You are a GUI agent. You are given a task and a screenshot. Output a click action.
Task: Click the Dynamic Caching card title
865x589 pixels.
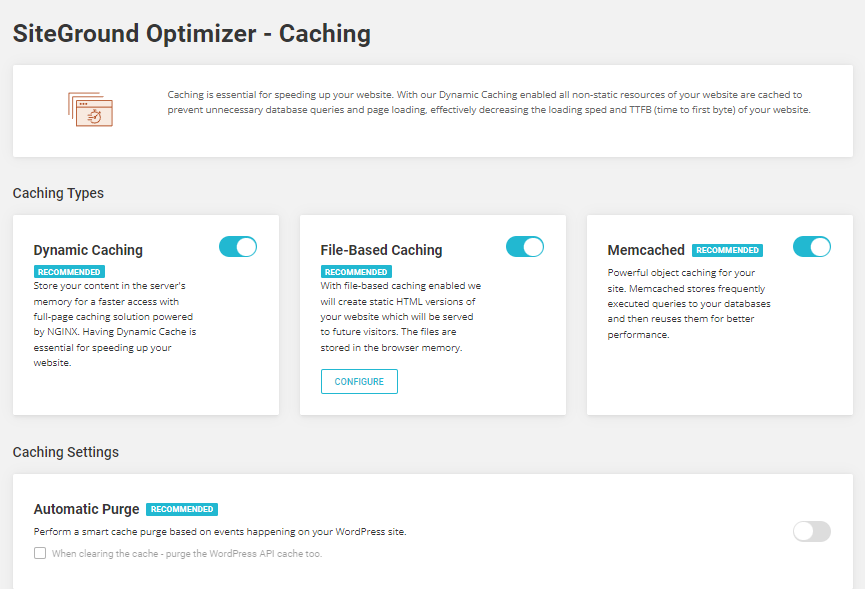(88, 250)
